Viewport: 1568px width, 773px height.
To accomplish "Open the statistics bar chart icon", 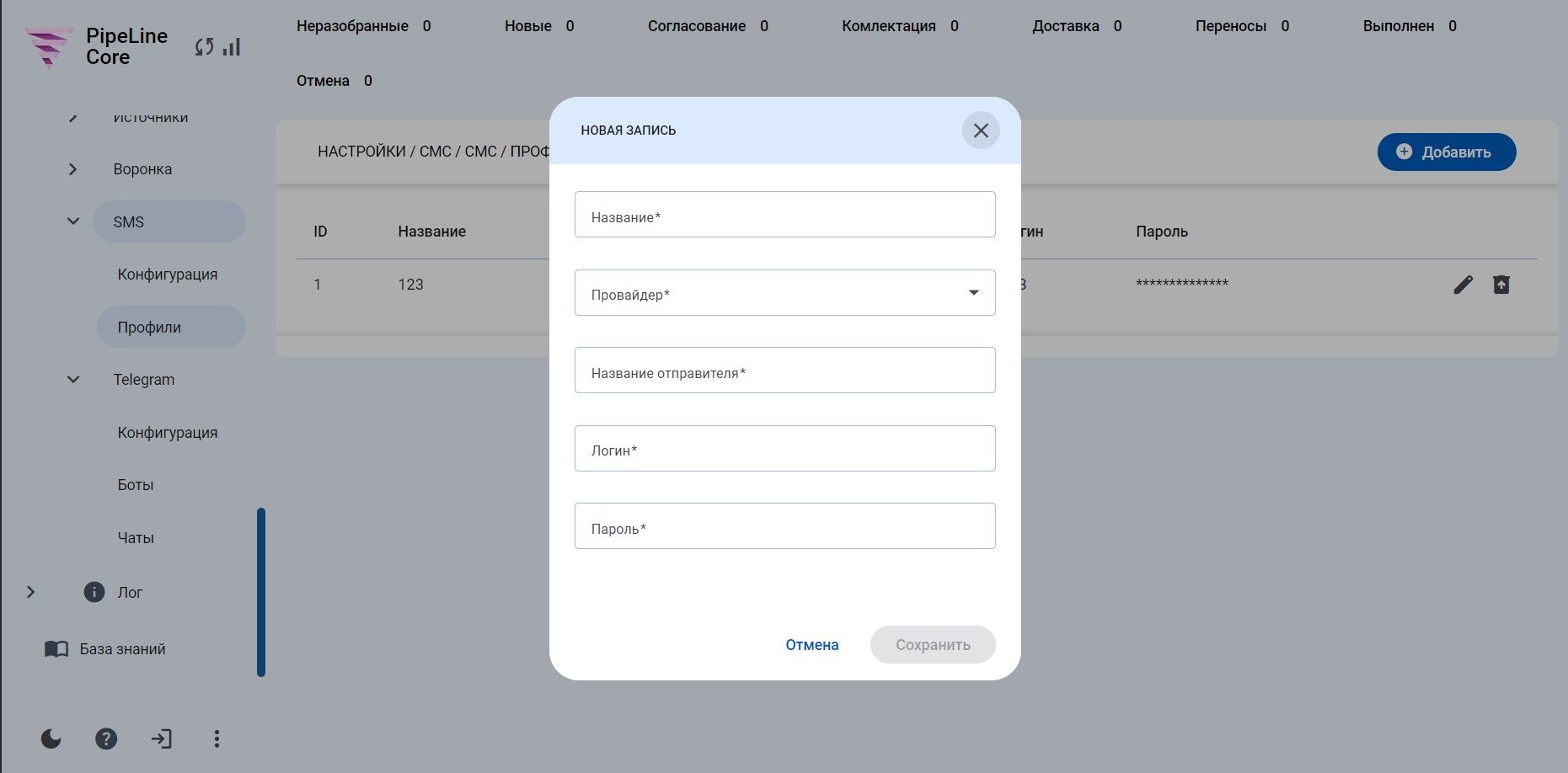I will coord(232,47).
